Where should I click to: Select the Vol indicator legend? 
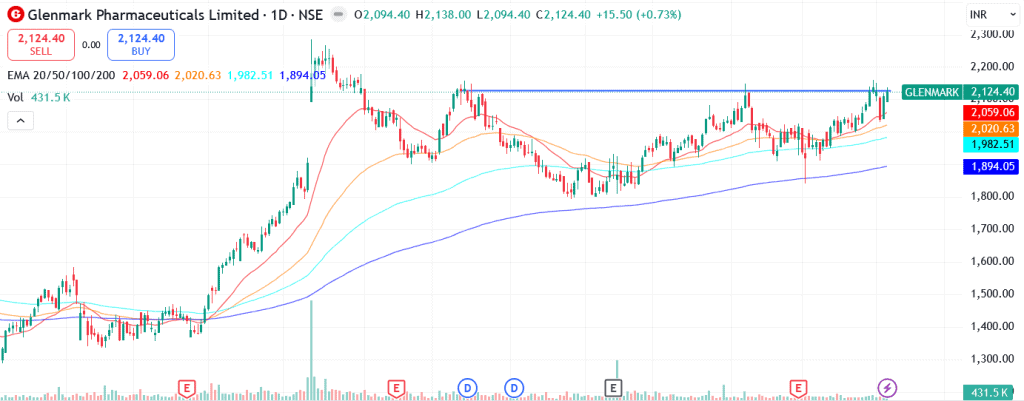(x=15, y=97)
